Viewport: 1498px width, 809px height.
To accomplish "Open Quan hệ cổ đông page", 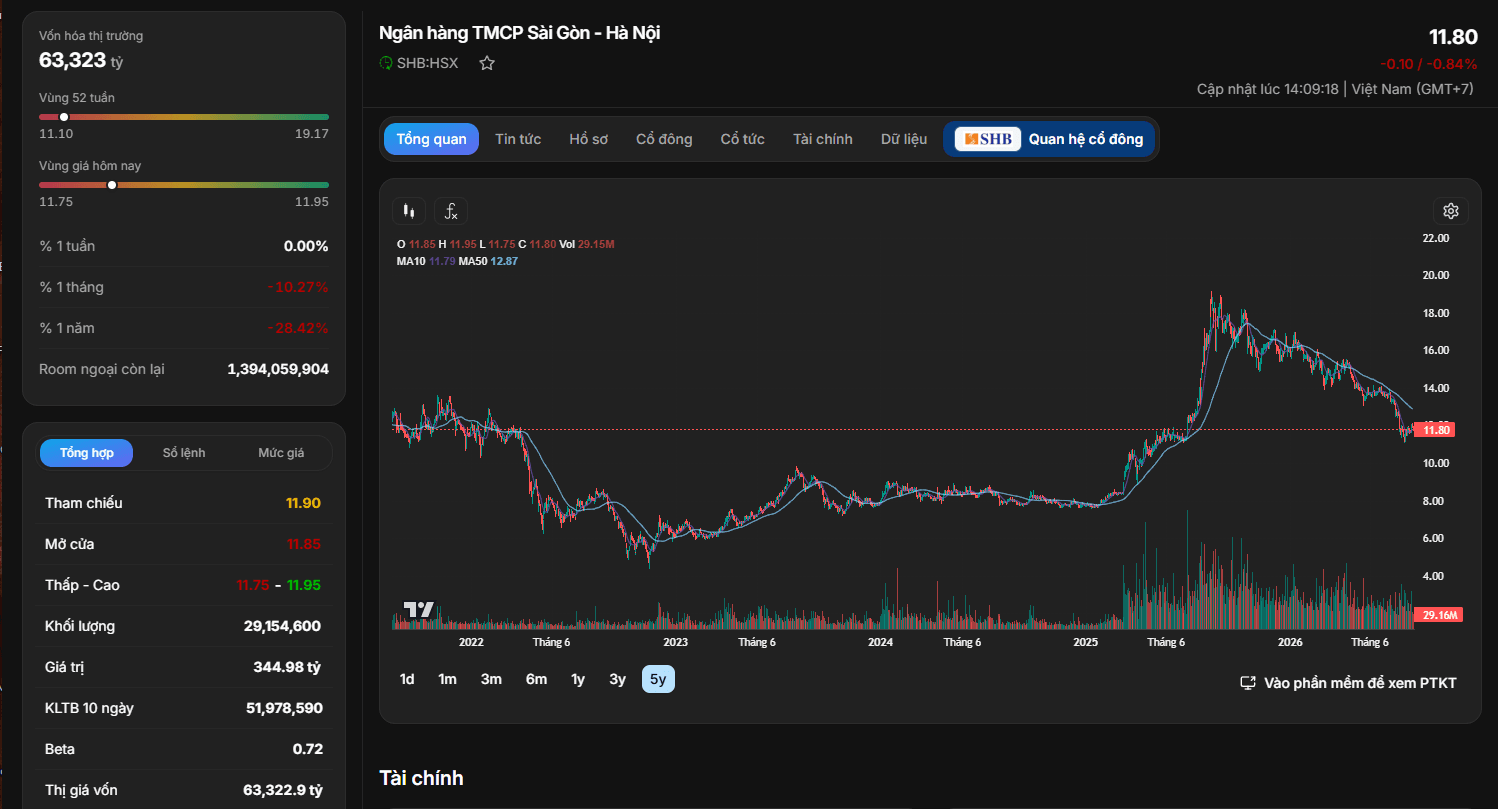I will (1049, 139).
